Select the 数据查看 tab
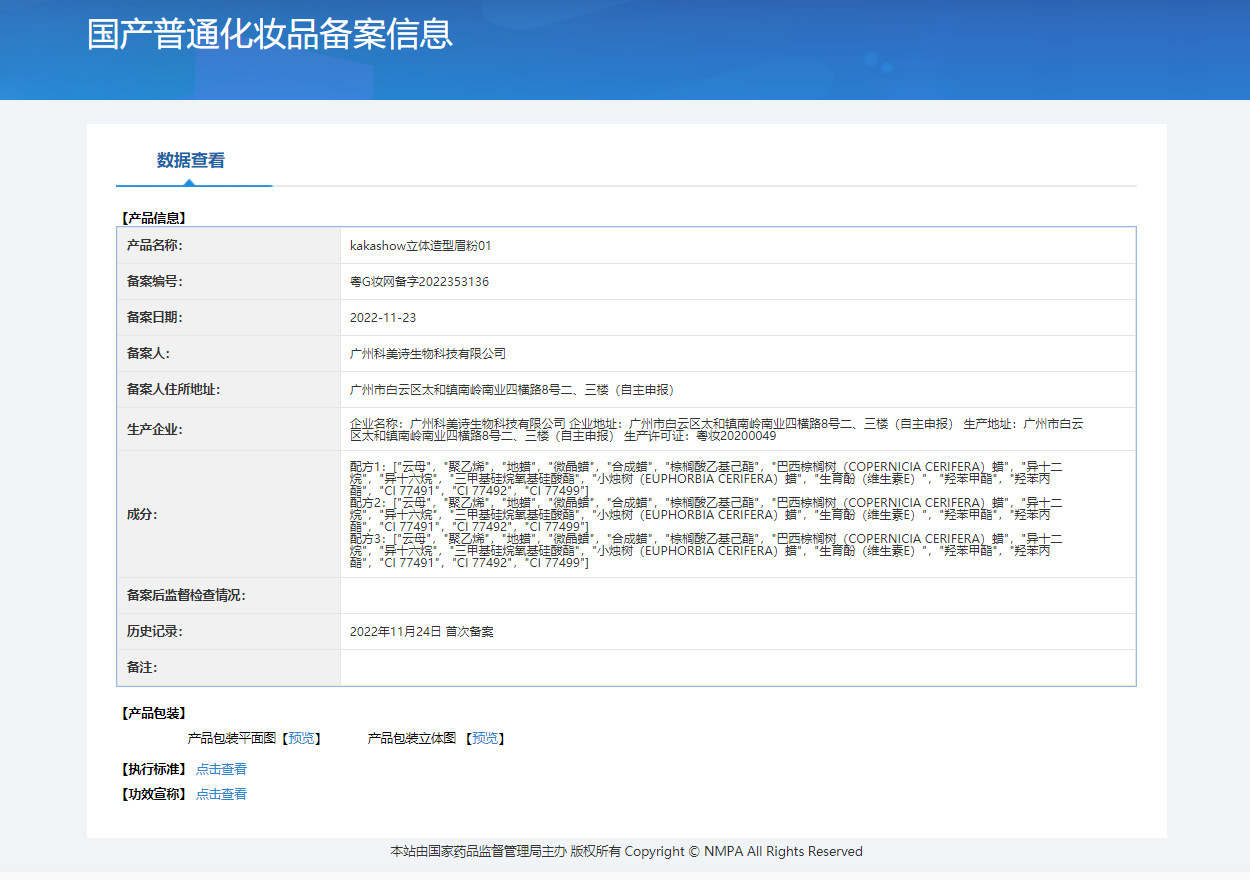 (191, 161)
